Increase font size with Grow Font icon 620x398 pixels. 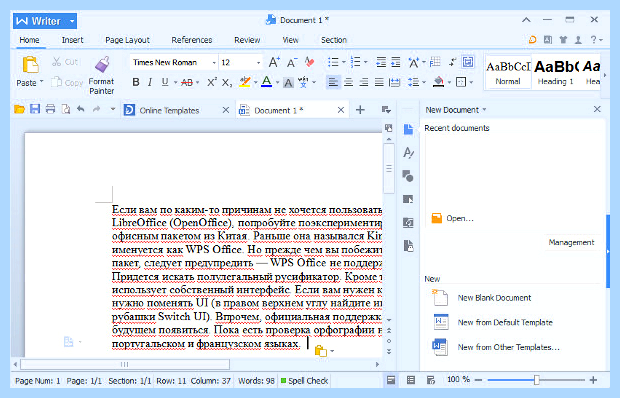point(274,62)
